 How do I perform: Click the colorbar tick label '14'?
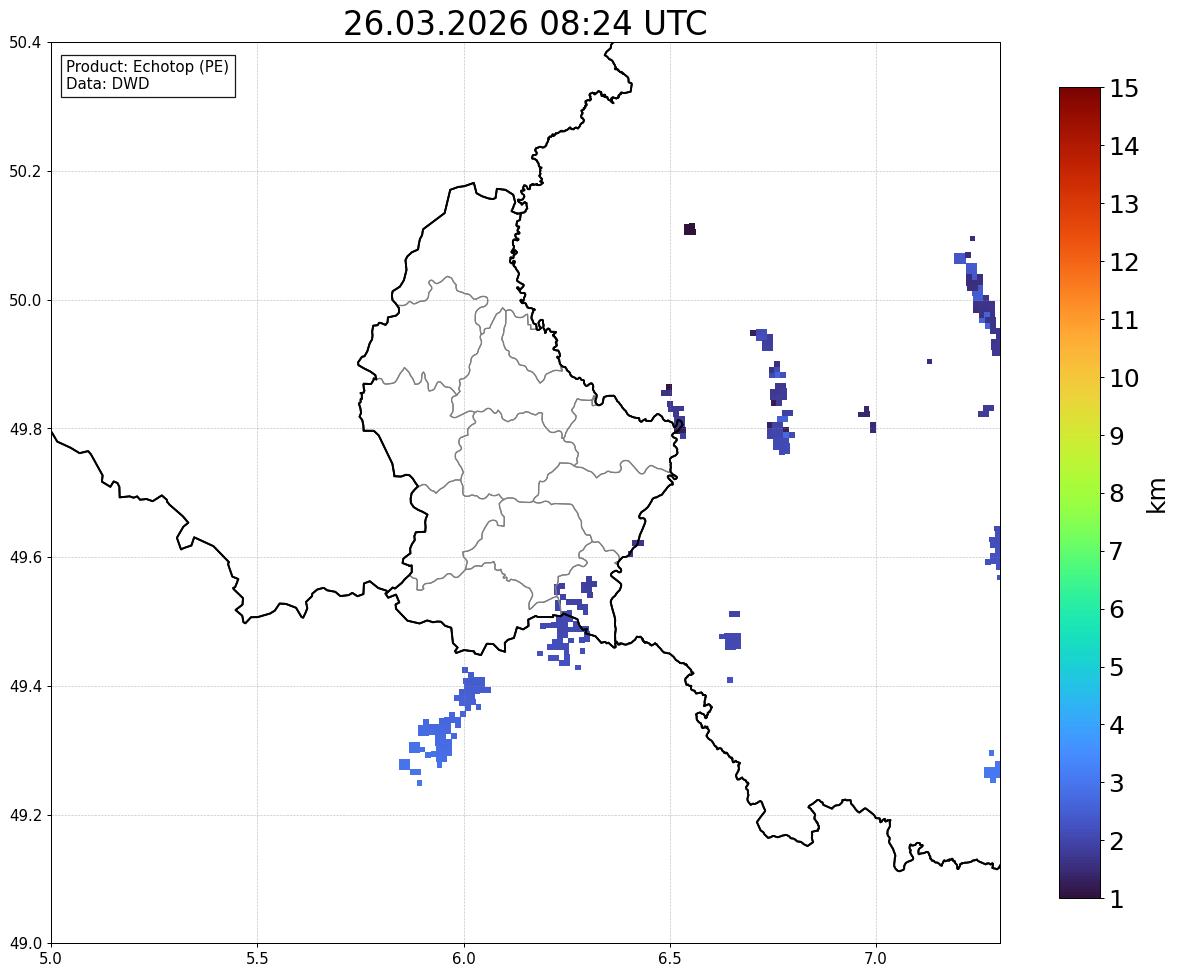1124,147
